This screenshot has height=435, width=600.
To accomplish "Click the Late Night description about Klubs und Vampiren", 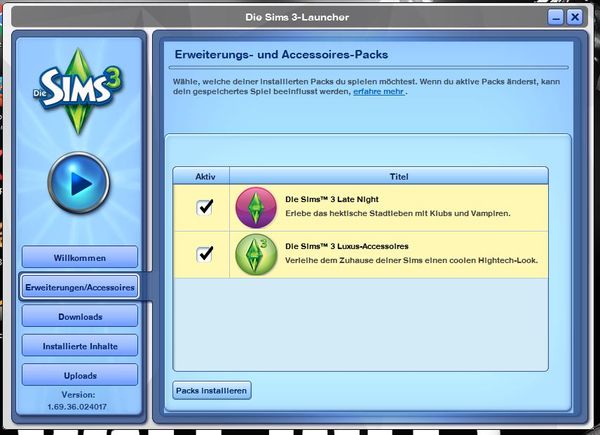I will 398,213.
